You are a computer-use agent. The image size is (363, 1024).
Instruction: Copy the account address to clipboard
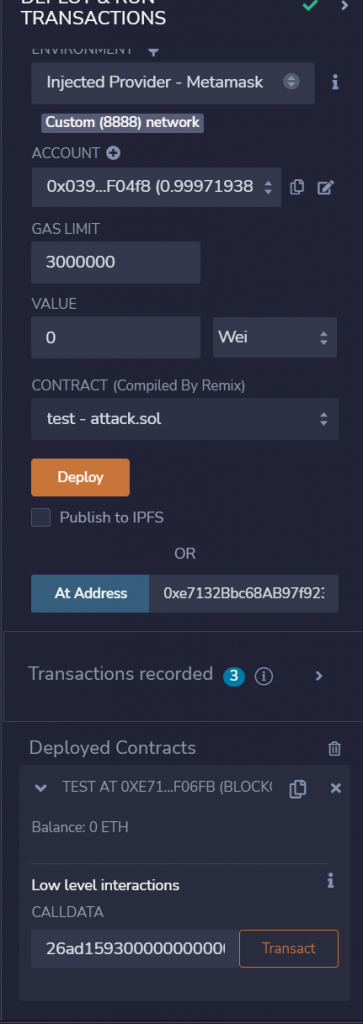(x=297, y=187)
